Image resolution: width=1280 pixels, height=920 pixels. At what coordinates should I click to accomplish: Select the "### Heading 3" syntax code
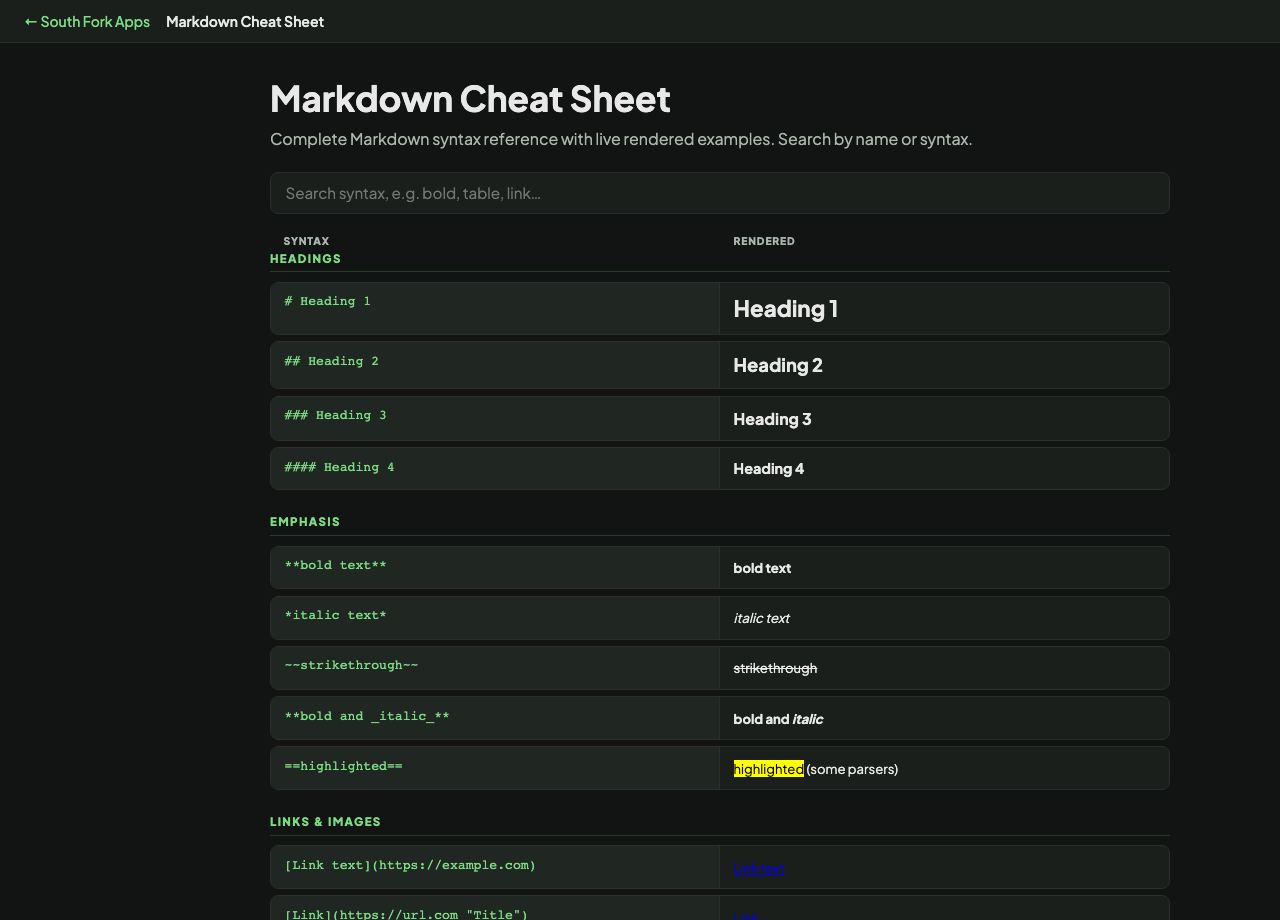(x=335, y=415)
